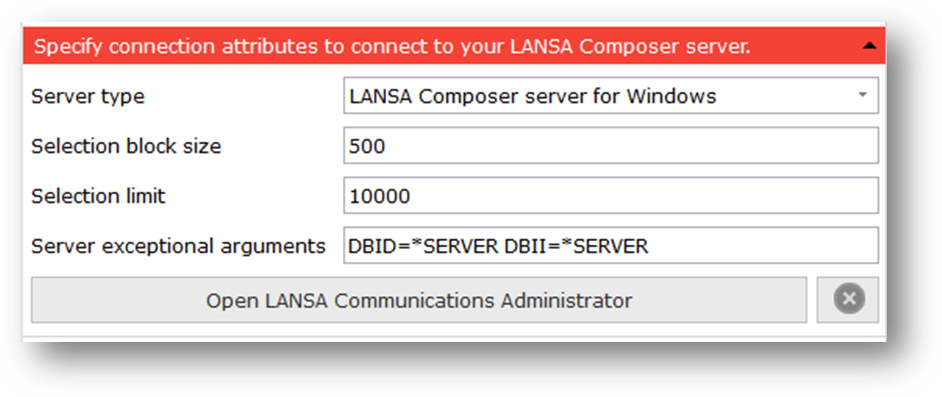Click the 500 value text
Viewport: 942px width, 397px height.
(367, 146)
